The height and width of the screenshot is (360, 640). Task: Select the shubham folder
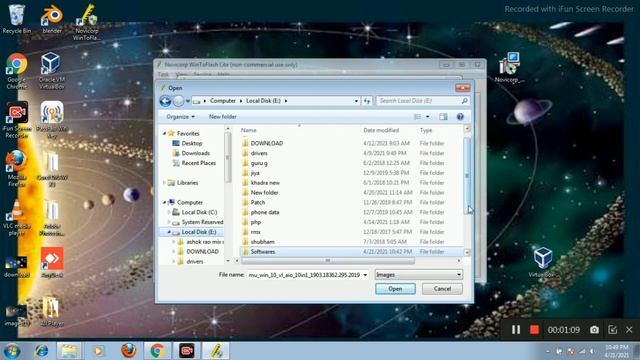(x=262, y=242)
